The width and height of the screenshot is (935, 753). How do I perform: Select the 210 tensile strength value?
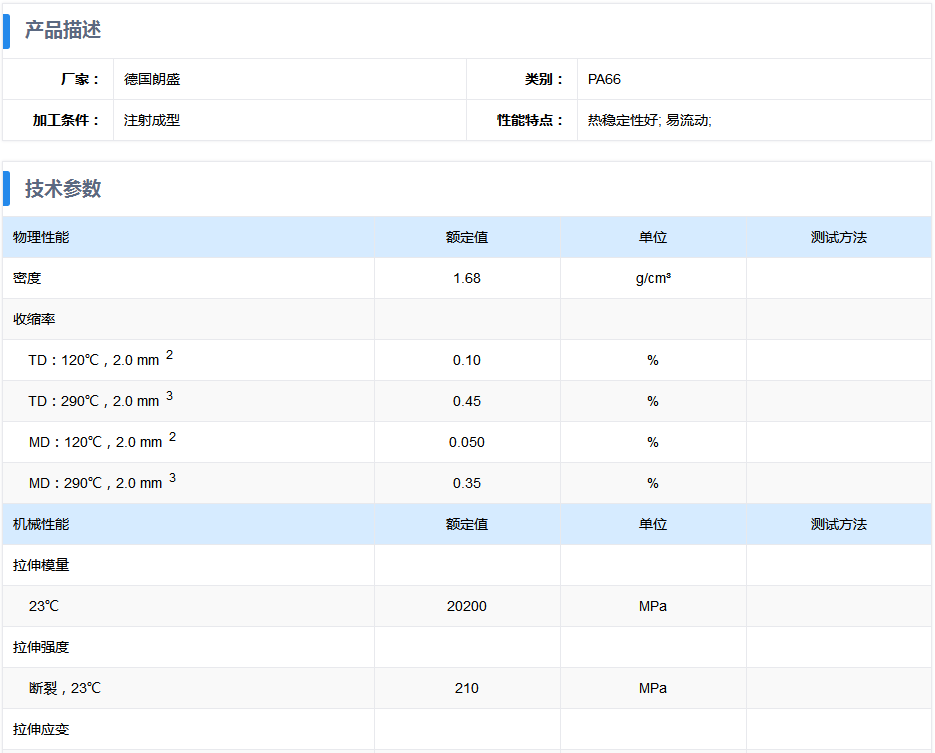tap(467, 688)
